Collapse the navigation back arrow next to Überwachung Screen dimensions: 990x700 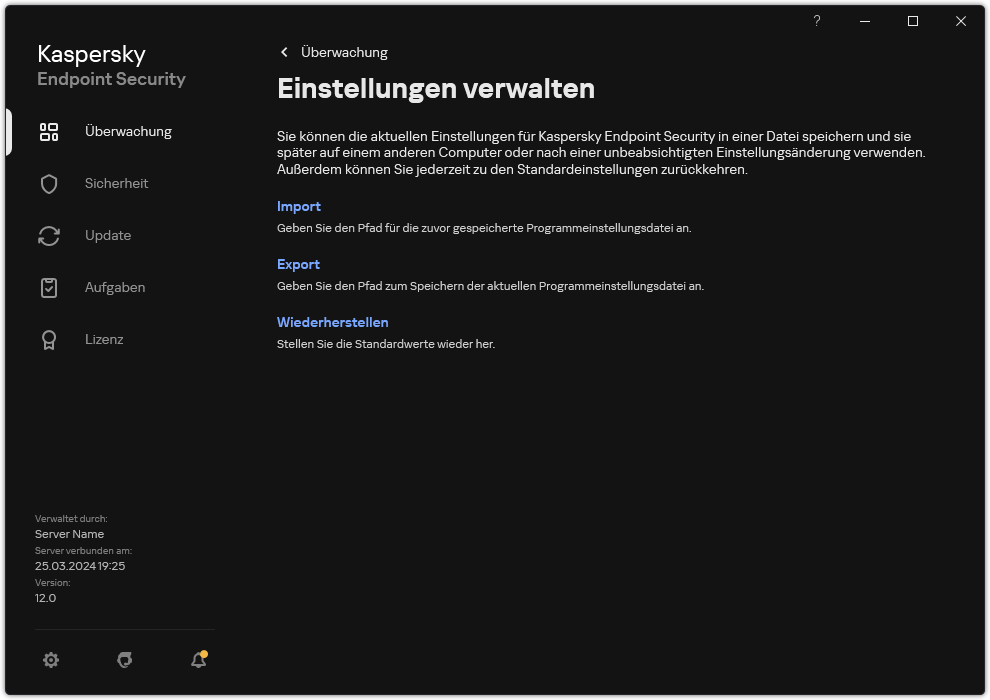[284, 52]
